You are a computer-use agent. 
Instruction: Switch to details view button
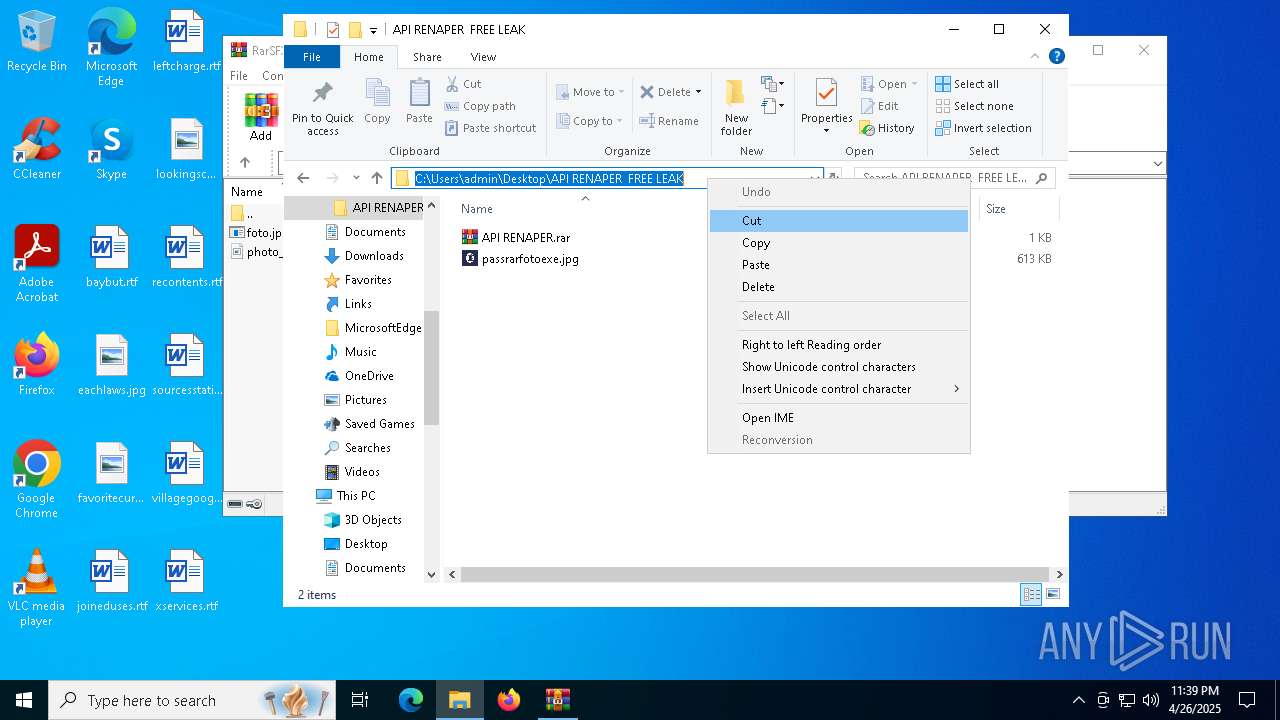point(1031,595)
